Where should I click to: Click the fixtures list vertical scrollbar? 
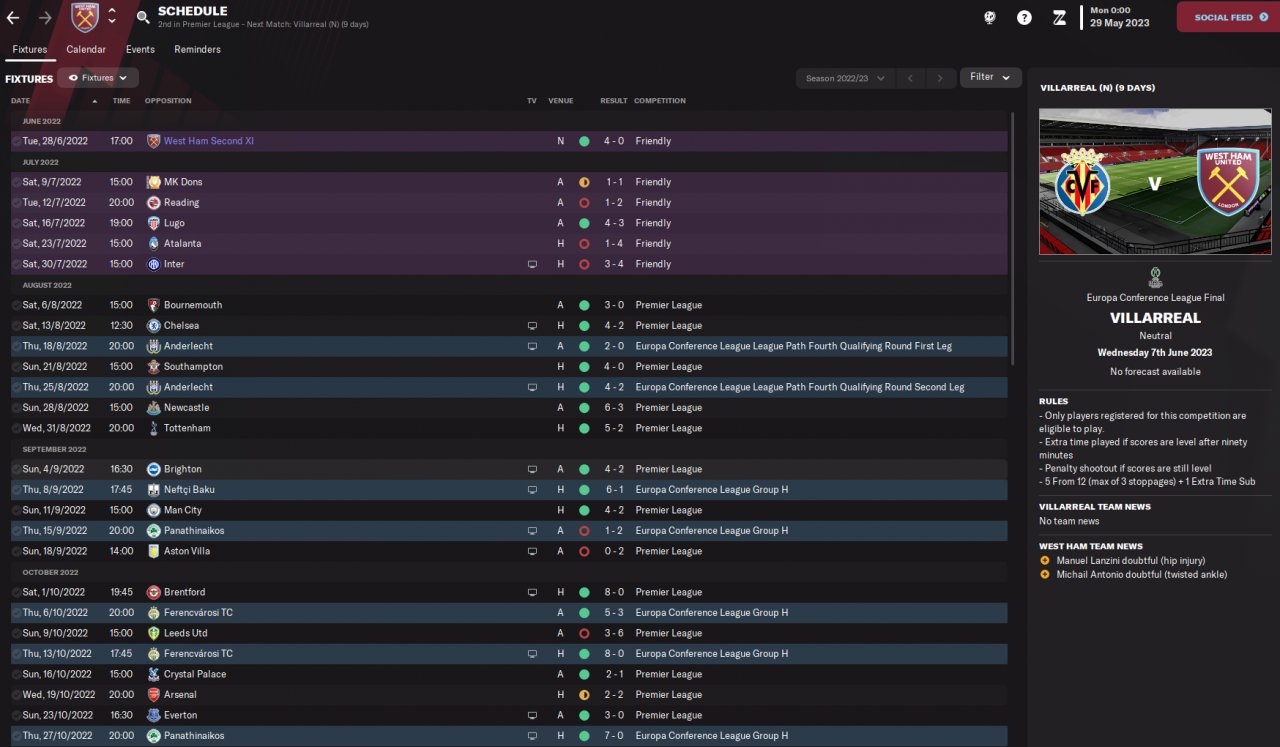click(x=1012, y=238)
